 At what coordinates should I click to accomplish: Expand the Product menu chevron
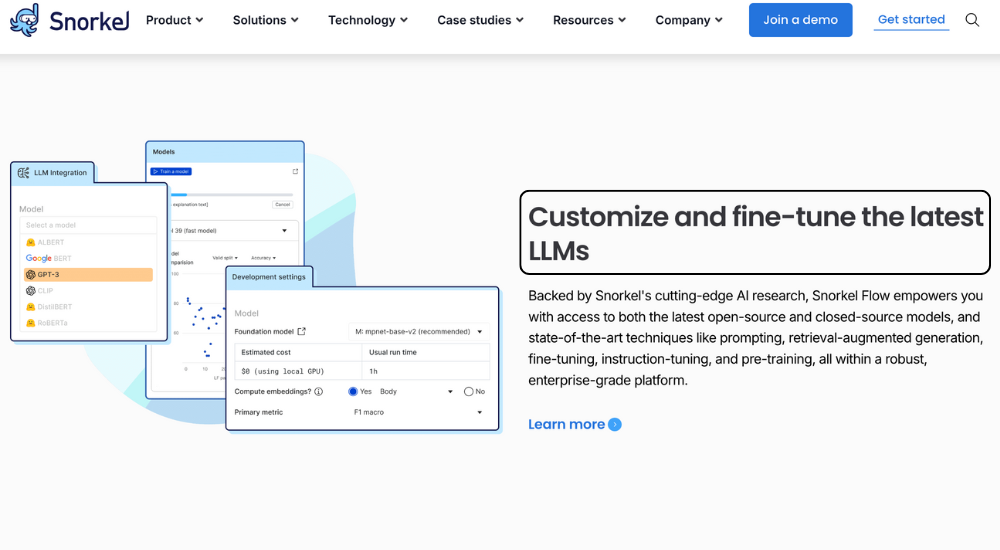pos(199,20)
